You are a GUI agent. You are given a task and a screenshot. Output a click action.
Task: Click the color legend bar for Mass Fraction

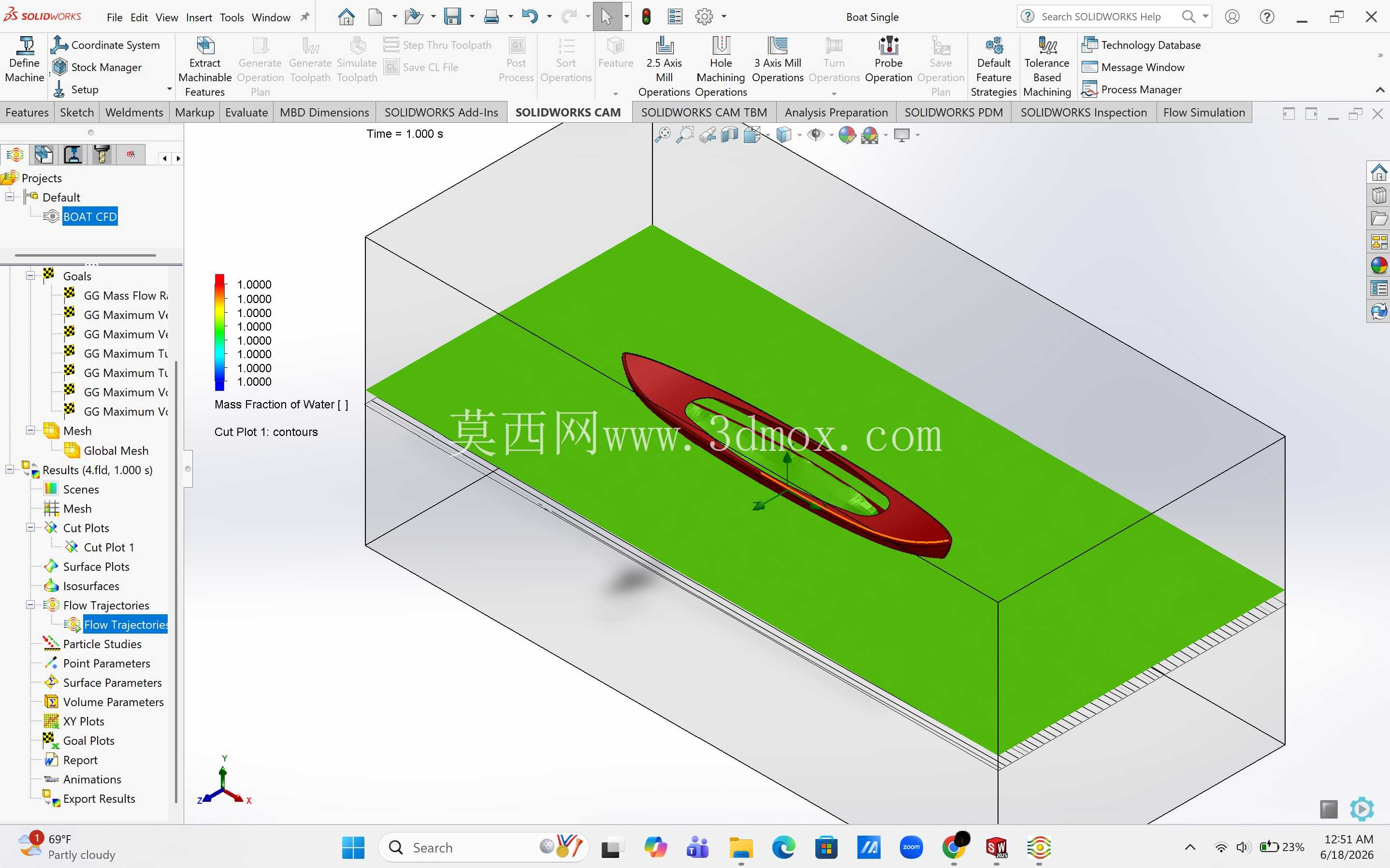point(220,333)
